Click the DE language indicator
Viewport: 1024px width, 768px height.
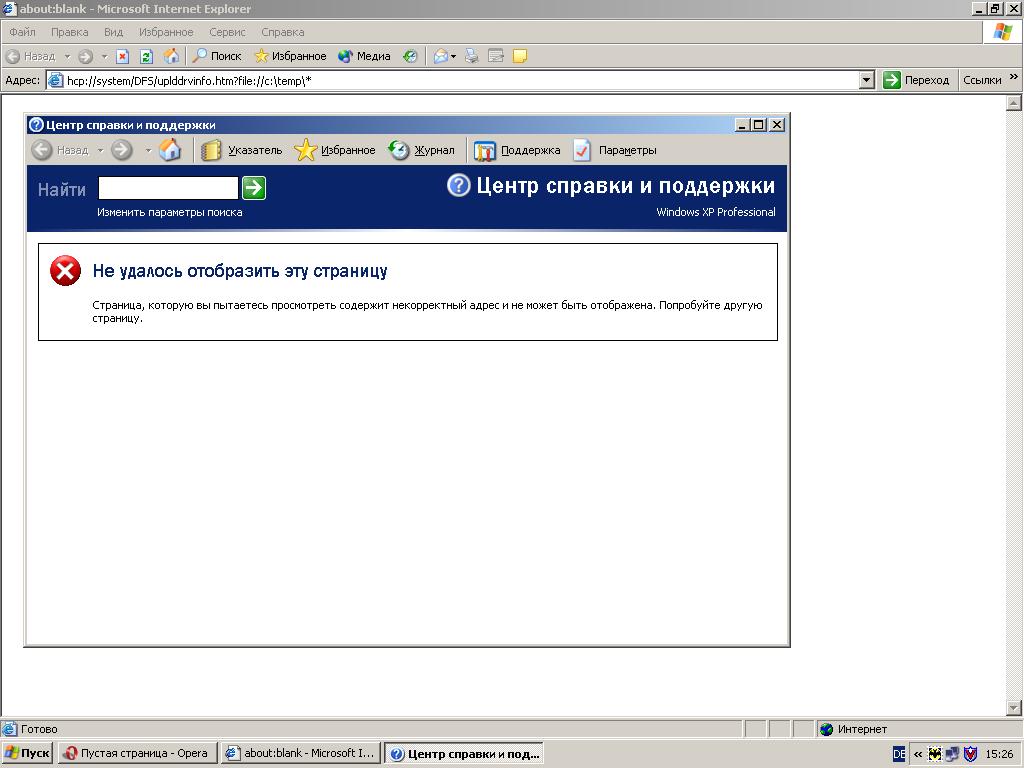[899, 754]
